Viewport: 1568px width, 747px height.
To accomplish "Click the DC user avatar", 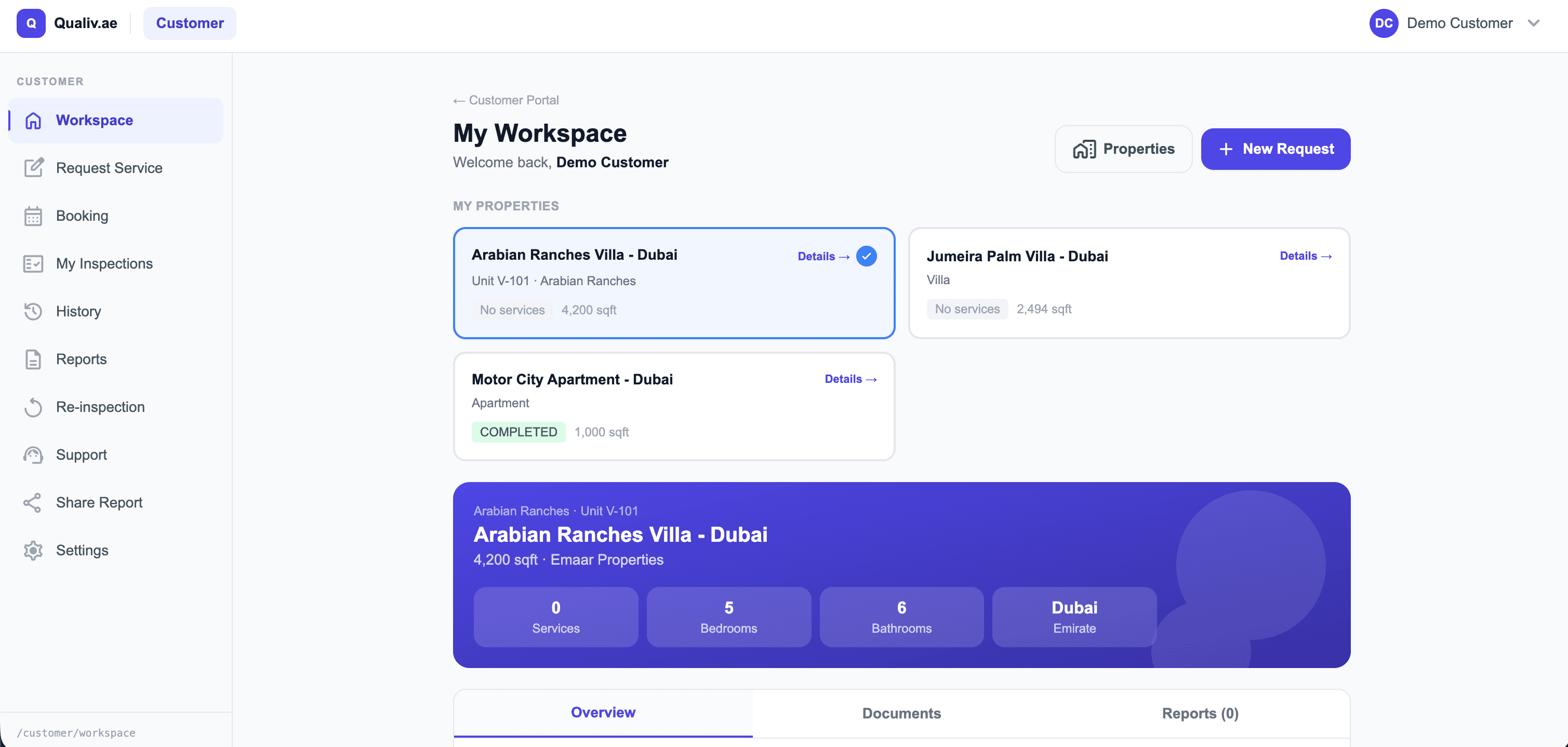I will (1384, 23).
